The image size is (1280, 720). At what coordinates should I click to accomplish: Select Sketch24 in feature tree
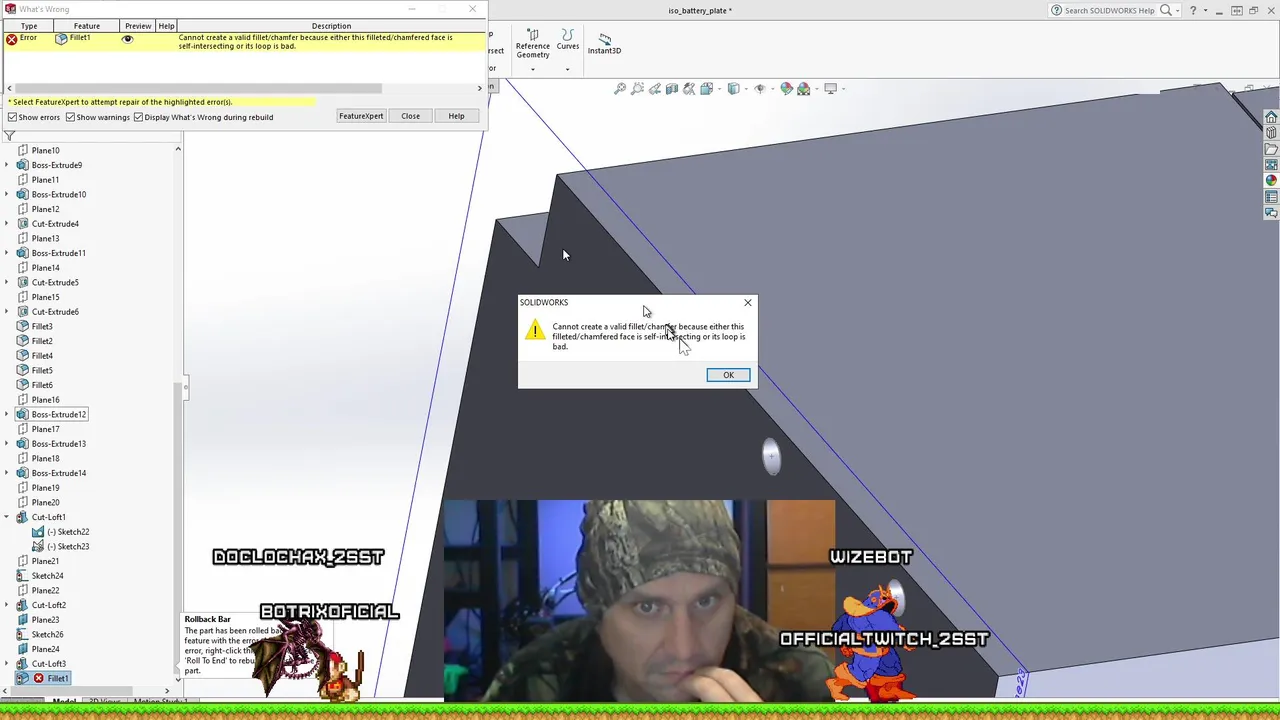(40, 576)
